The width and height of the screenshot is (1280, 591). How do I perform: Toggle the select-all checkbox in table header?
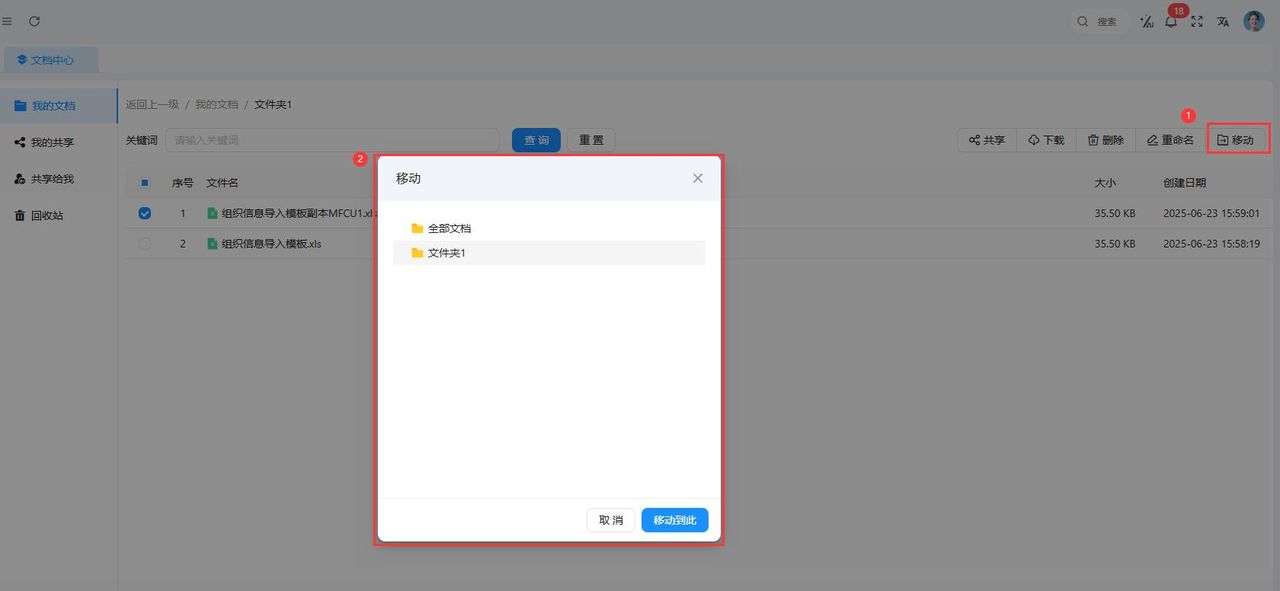tap(145, 183)
